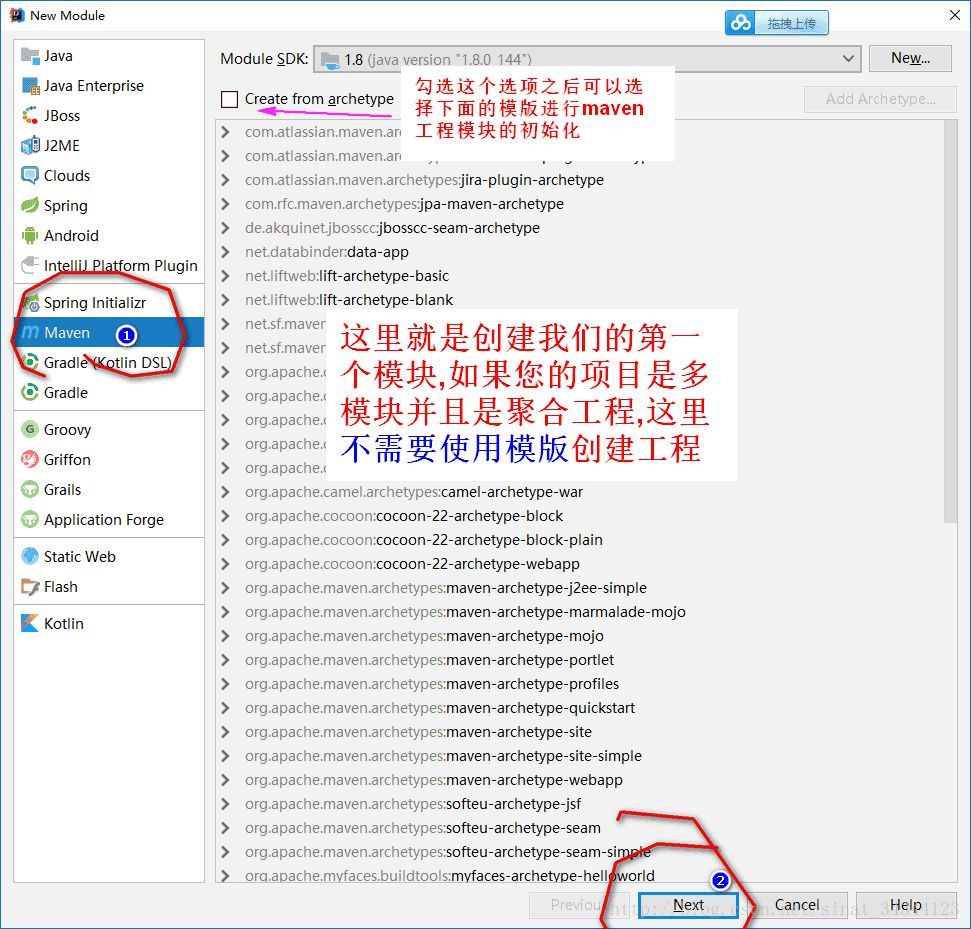Select softeu-archetype-seam row
Image resolution: width=971 pixels, height=929 pixels.
pyautogui.click(x=579, y=827)
